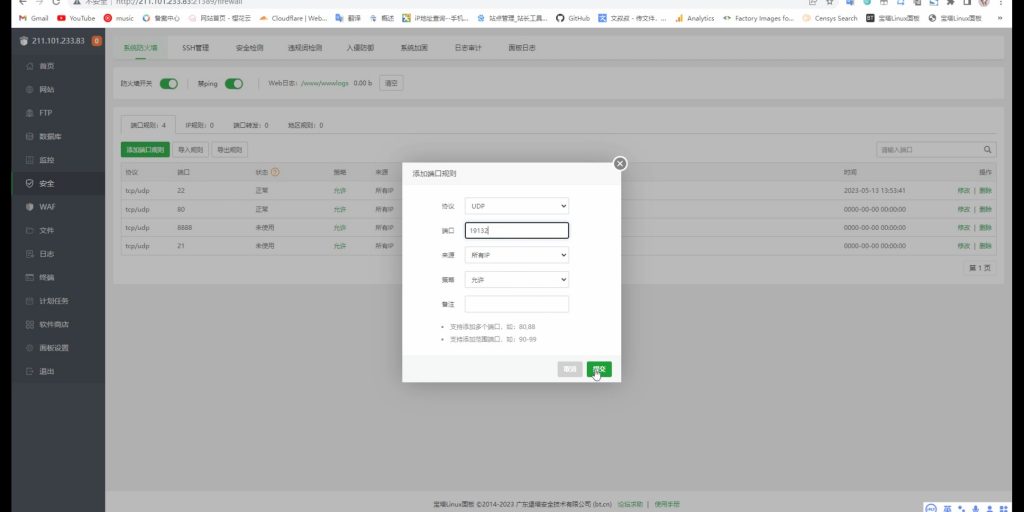The image size is (1024, 512).
Task: Toggle the 禁ping switch
Action: 234,84
